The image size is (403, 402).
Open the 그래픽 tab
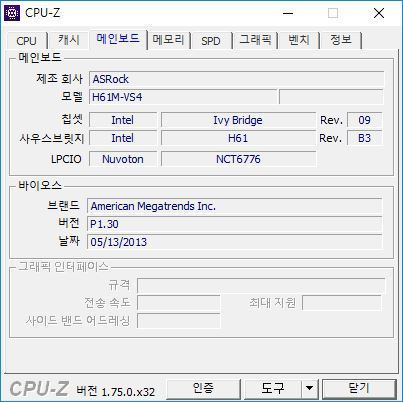(255, 40)
